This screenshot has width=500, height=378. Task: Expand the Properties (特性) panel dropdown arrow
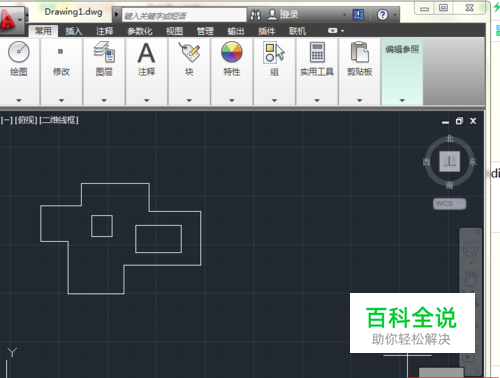pos(232,100)
